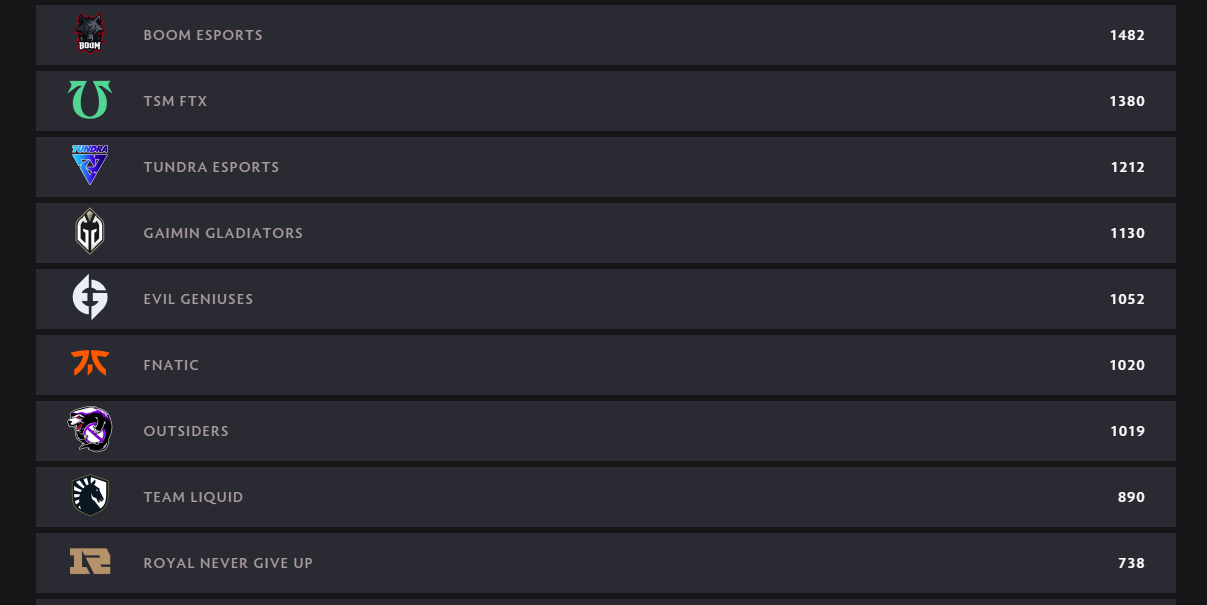Click the BOOM Esports wolf logo
This screenshot has height=605, width=1207.
click(x=90, y=34)
